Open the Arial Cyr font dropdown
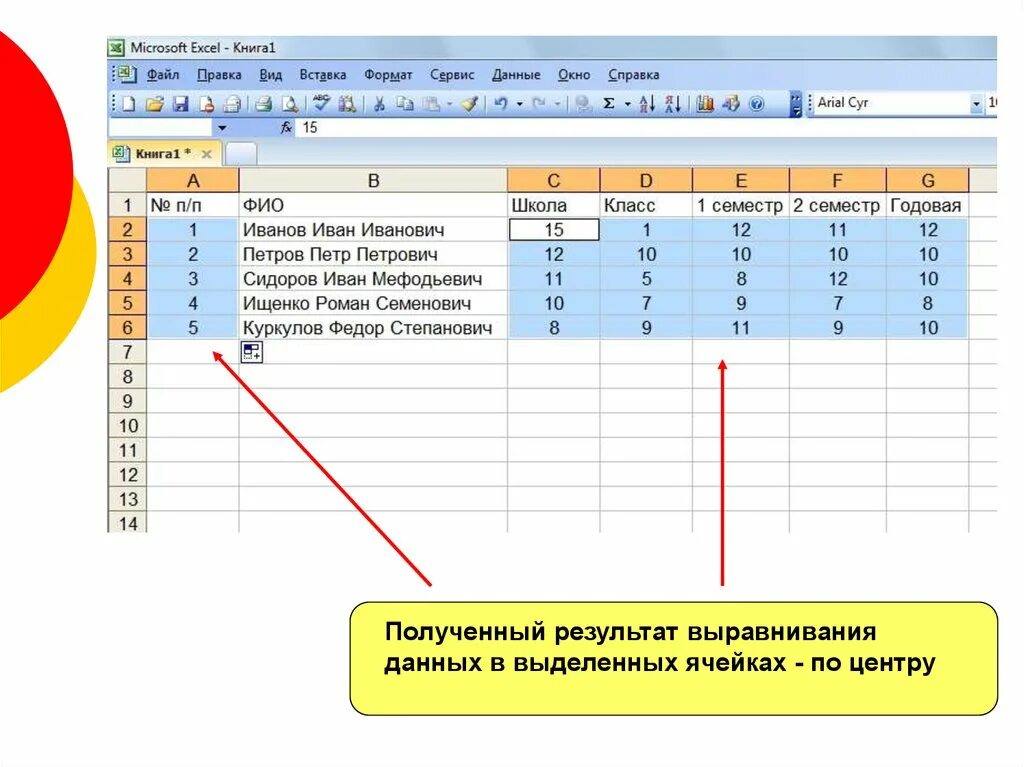Screen dimensions: 1024x767 pos(976,103)
